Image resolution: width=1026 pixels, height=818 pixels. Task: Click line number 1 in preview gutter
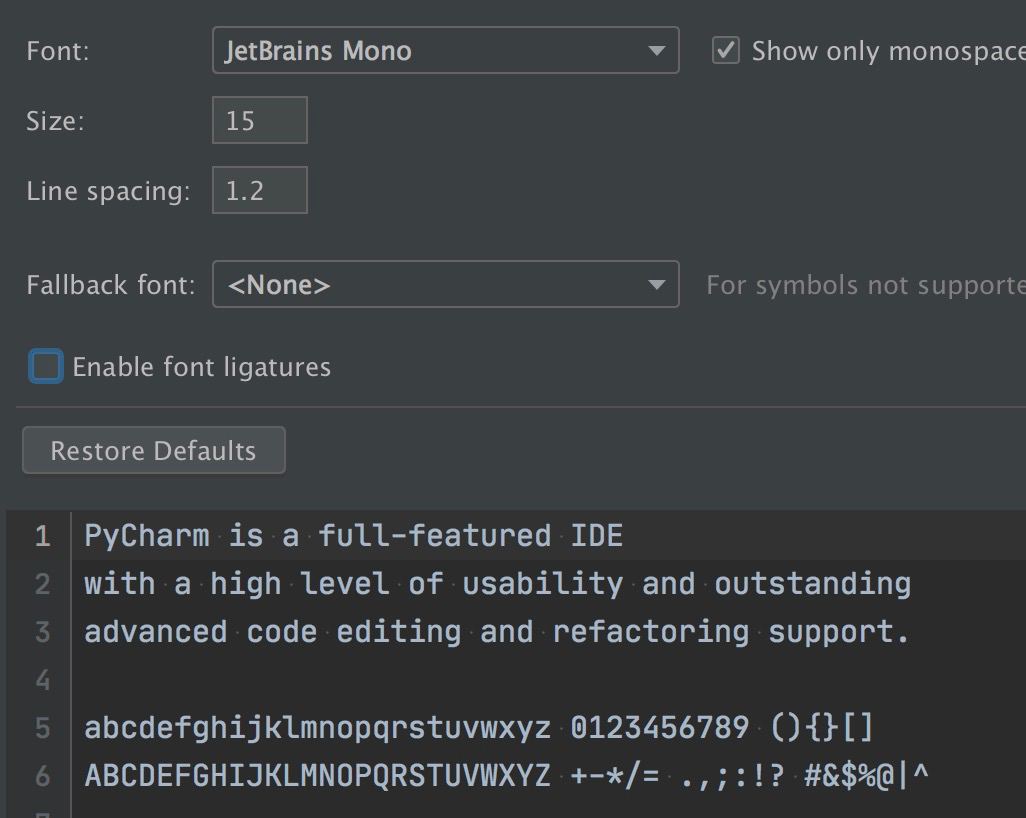coord(43,536)
